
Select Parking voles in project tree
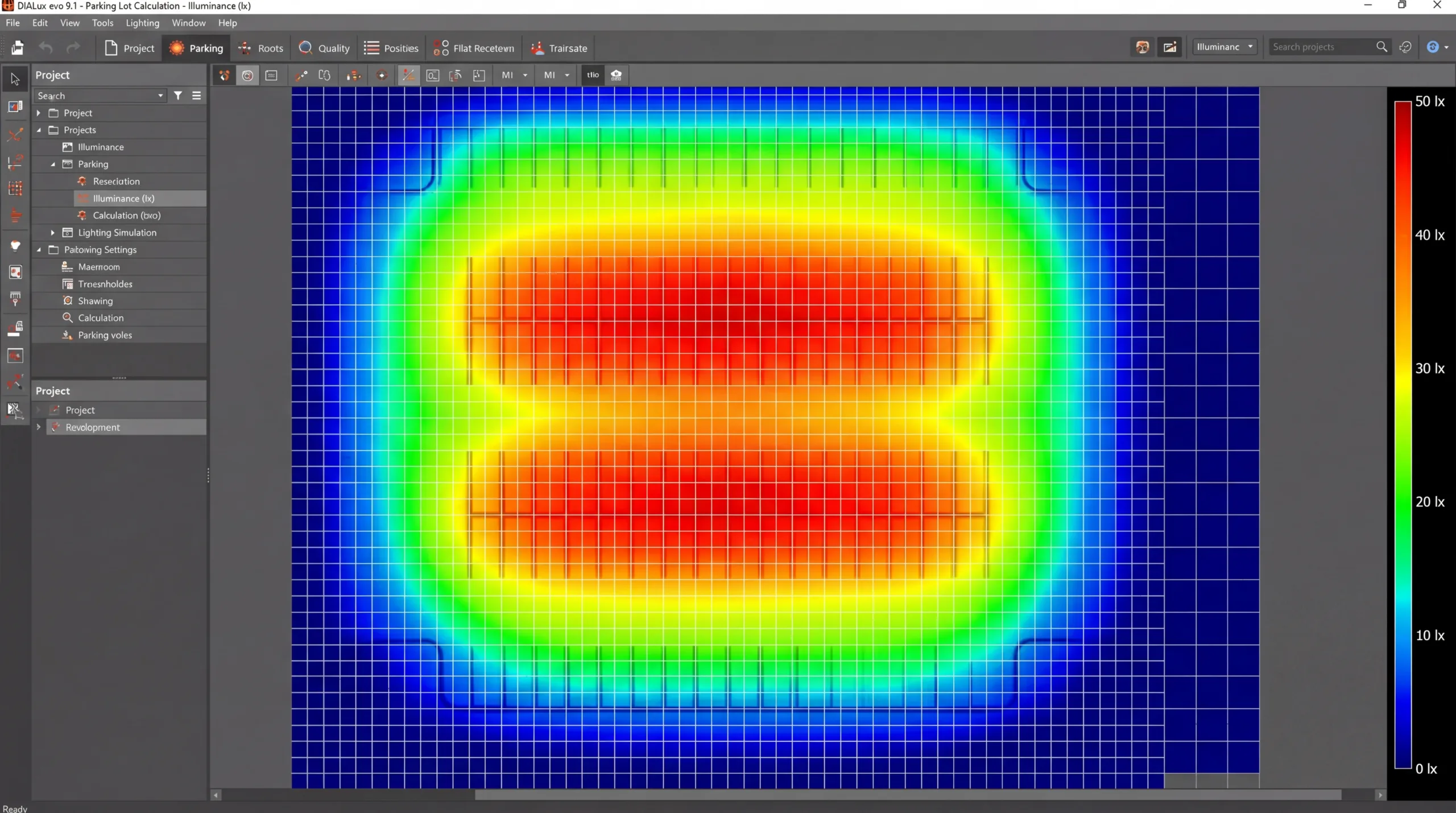tap(105, 335)
